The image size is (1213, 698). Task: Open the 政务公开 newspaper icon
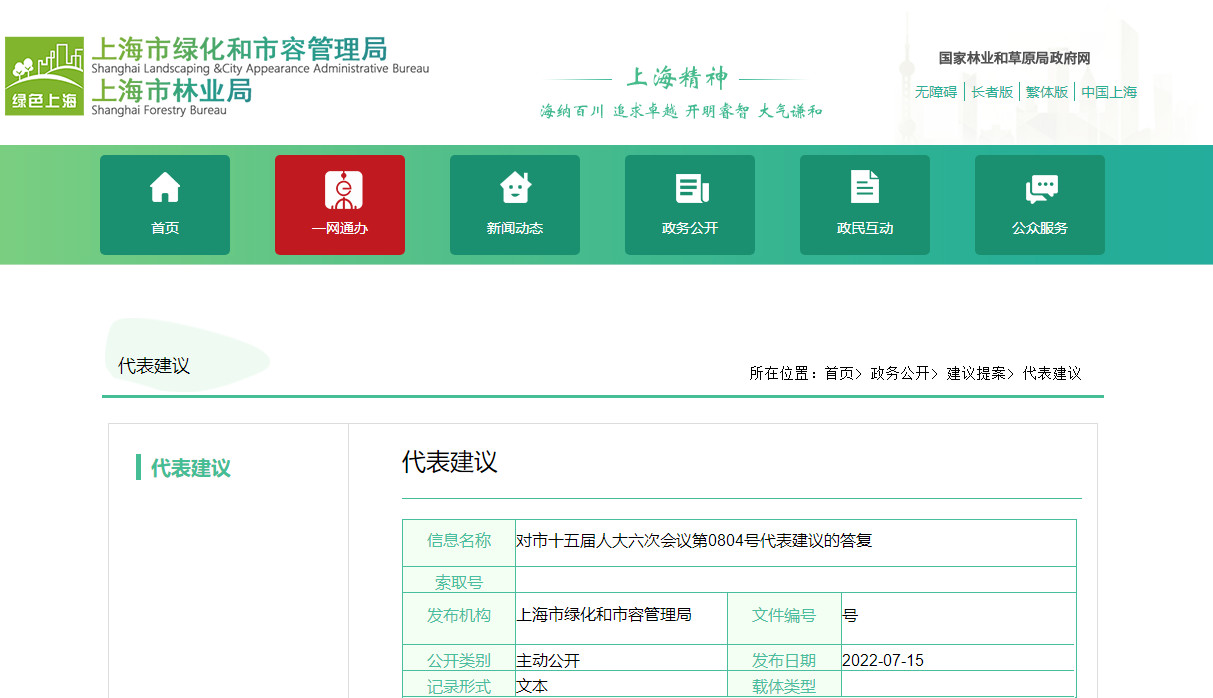coord(690,188)
